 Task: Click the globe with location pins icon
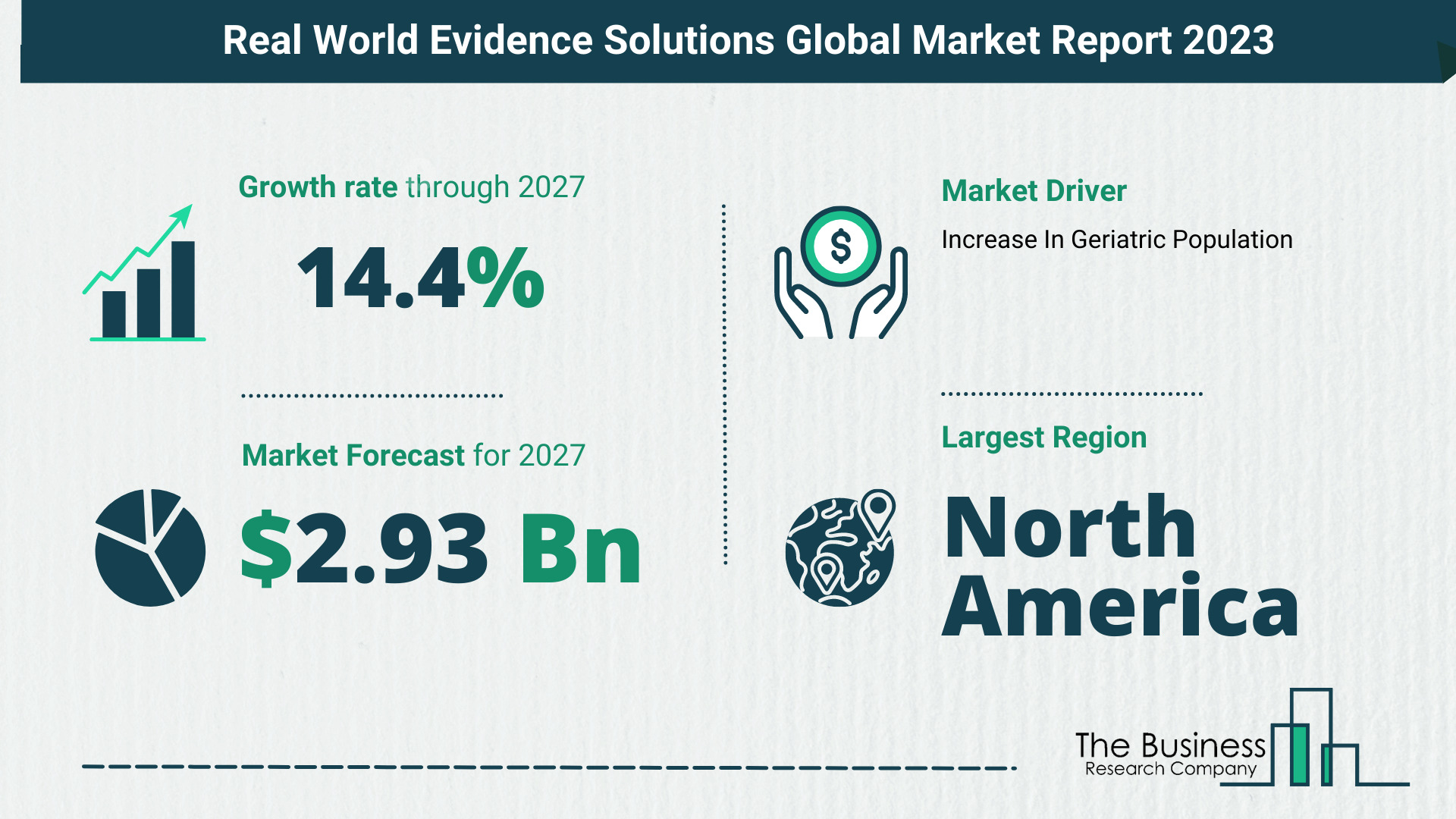coord(840,548)
